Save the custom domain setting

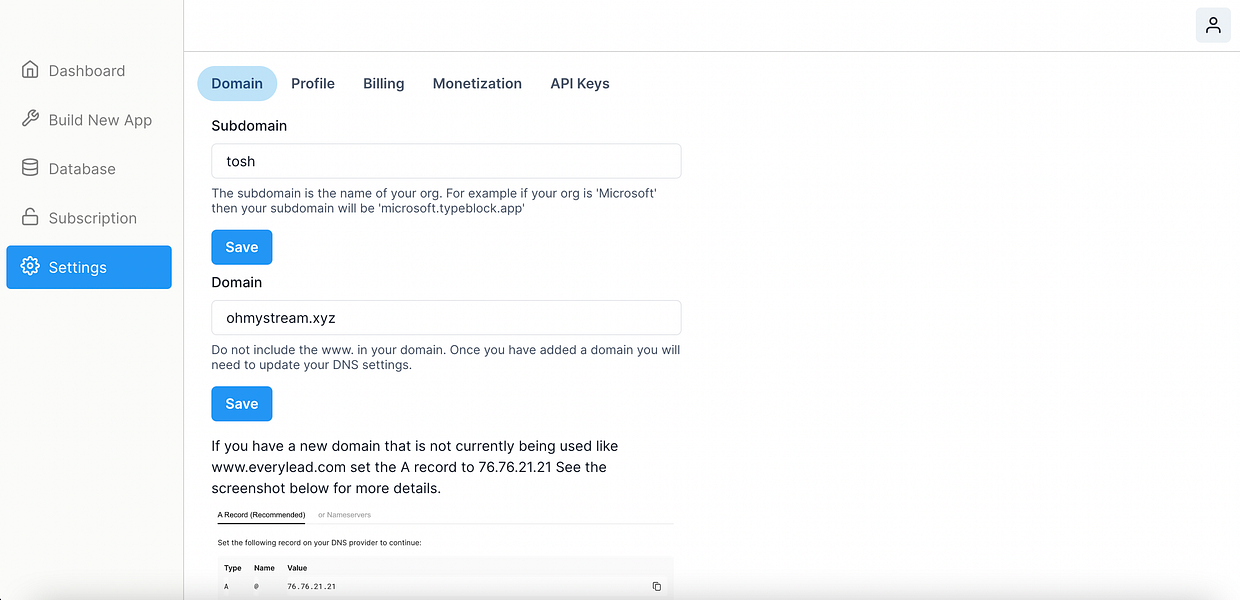click(x=242, y=404)
